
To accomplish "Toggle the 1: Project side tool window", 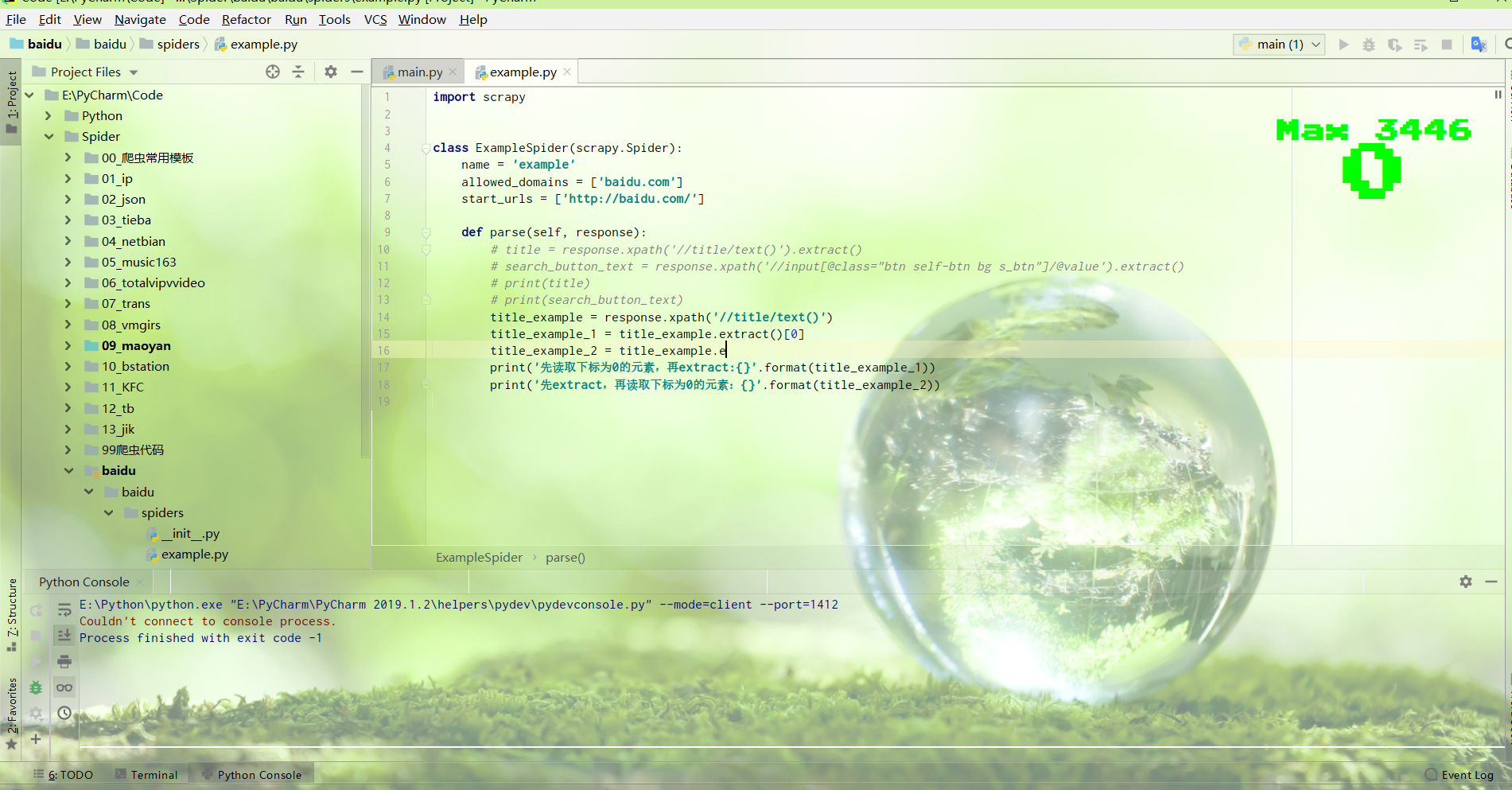I will (11, 102).
